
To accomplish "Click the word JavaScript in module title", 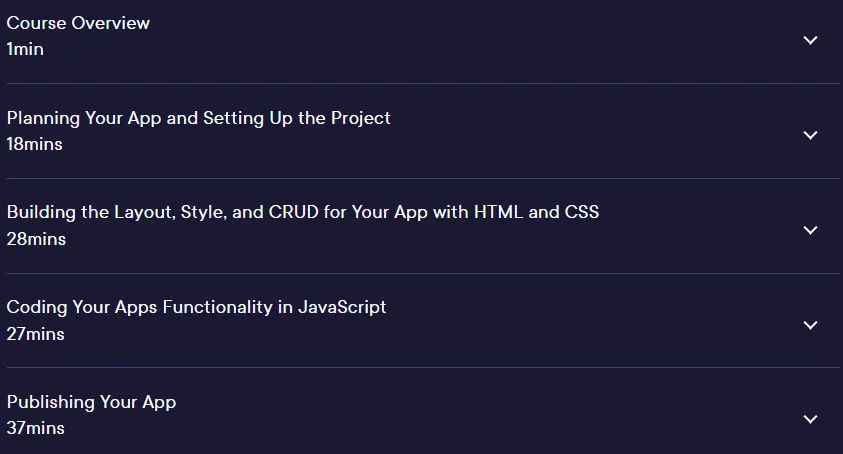I will [x=342, y=307].
